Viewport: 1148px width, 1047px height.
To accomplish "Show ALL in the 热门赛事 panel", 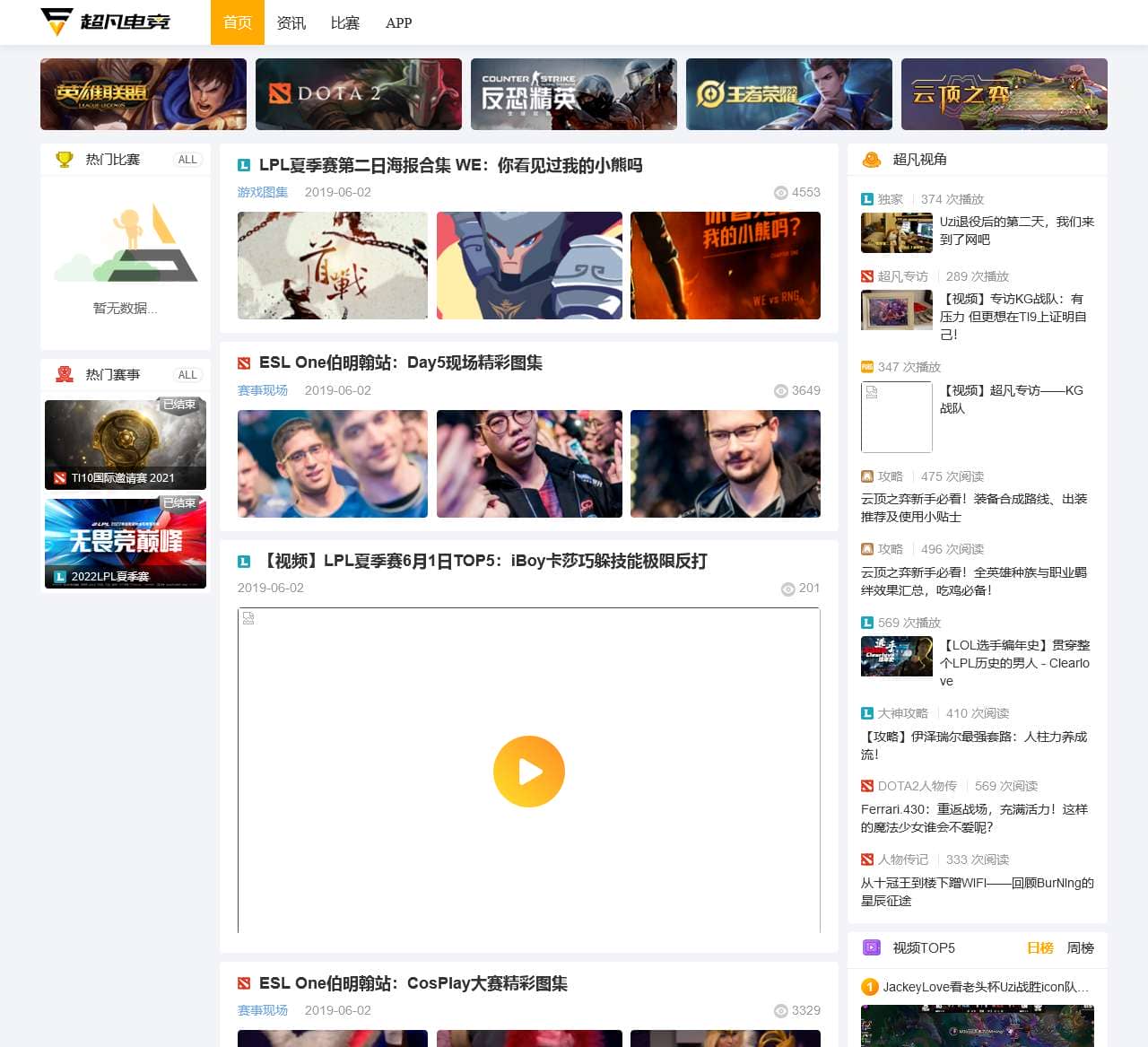I will coord(187,375).
